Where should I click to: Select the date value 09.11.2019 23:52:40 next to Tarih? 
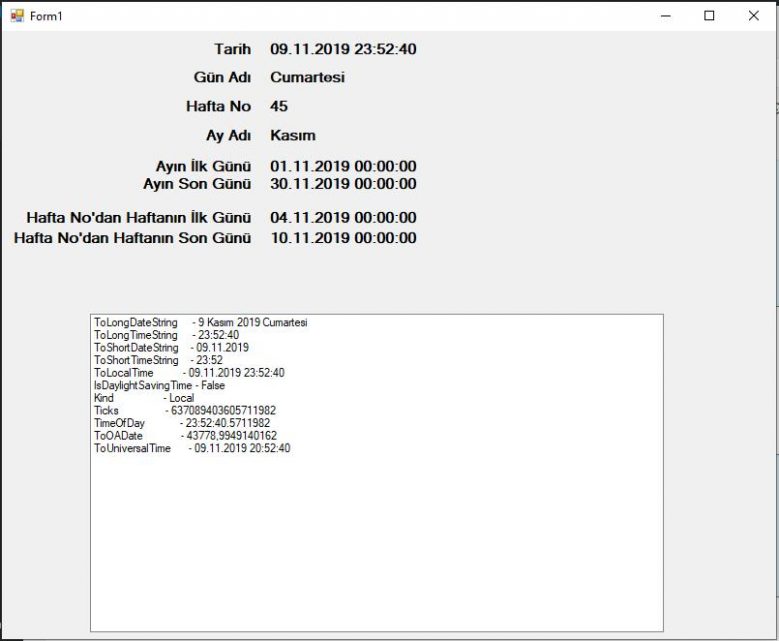pos(343,49)
